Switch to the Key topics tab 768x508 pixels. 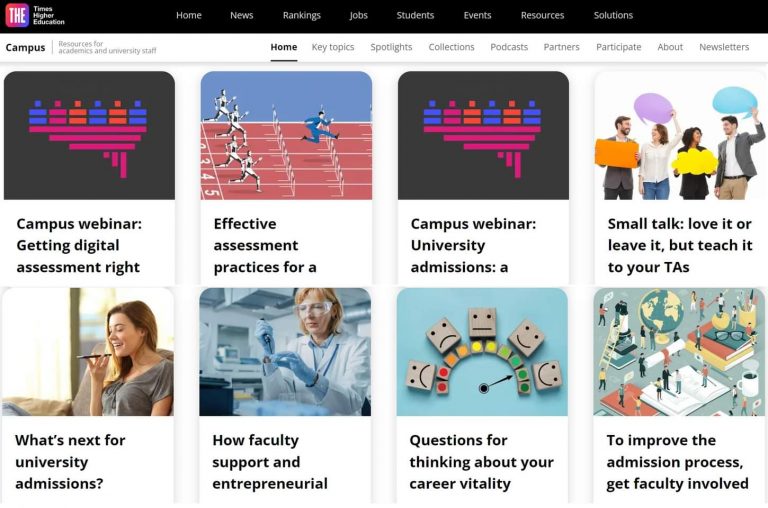click(x=333, y=47)
